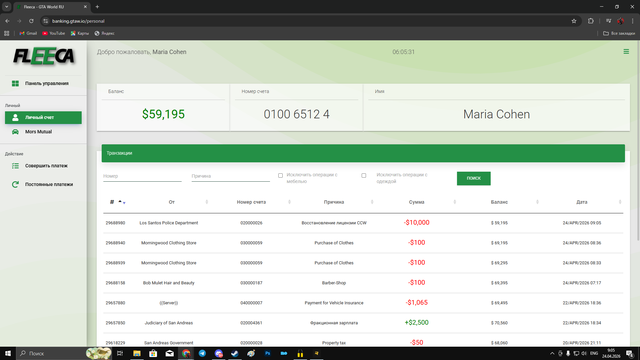Click the Номер search input field

[x=142, y=176]
